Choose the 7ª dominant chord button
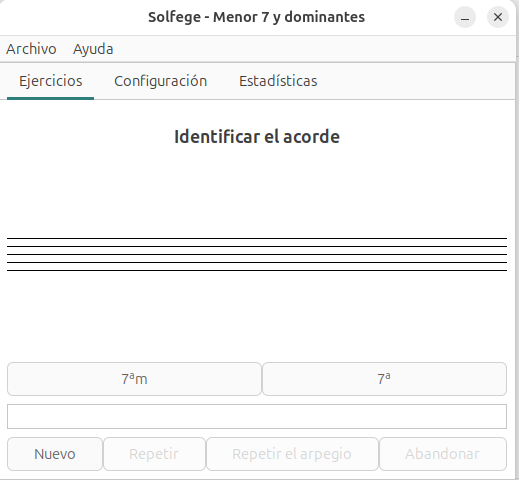Screen dimensions: 519x480 384,379
